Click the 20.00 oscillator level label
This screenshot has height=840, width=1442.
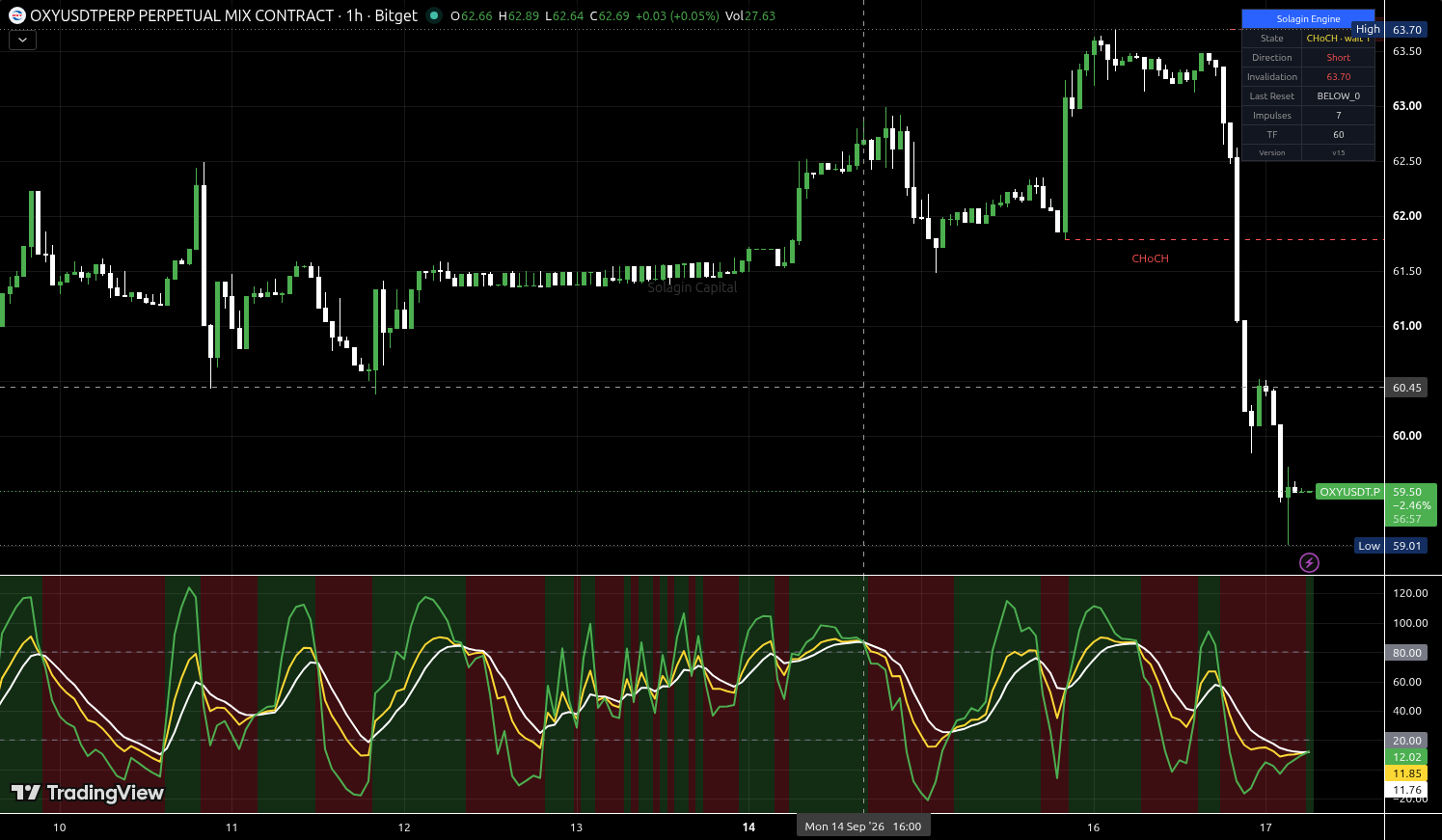[1407, 741]
